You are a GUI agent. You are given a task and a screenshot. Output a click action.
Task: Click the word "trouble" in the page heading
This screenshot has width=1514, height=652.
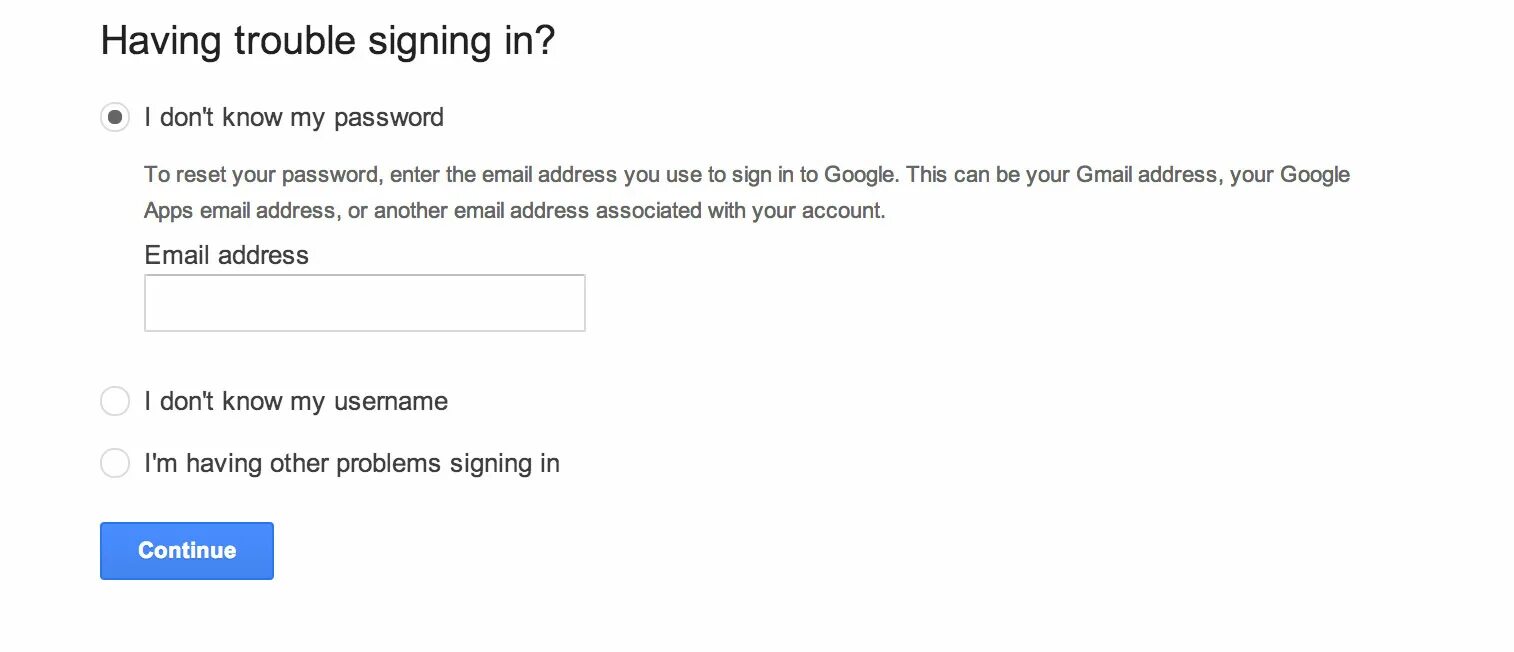(295, 42)
